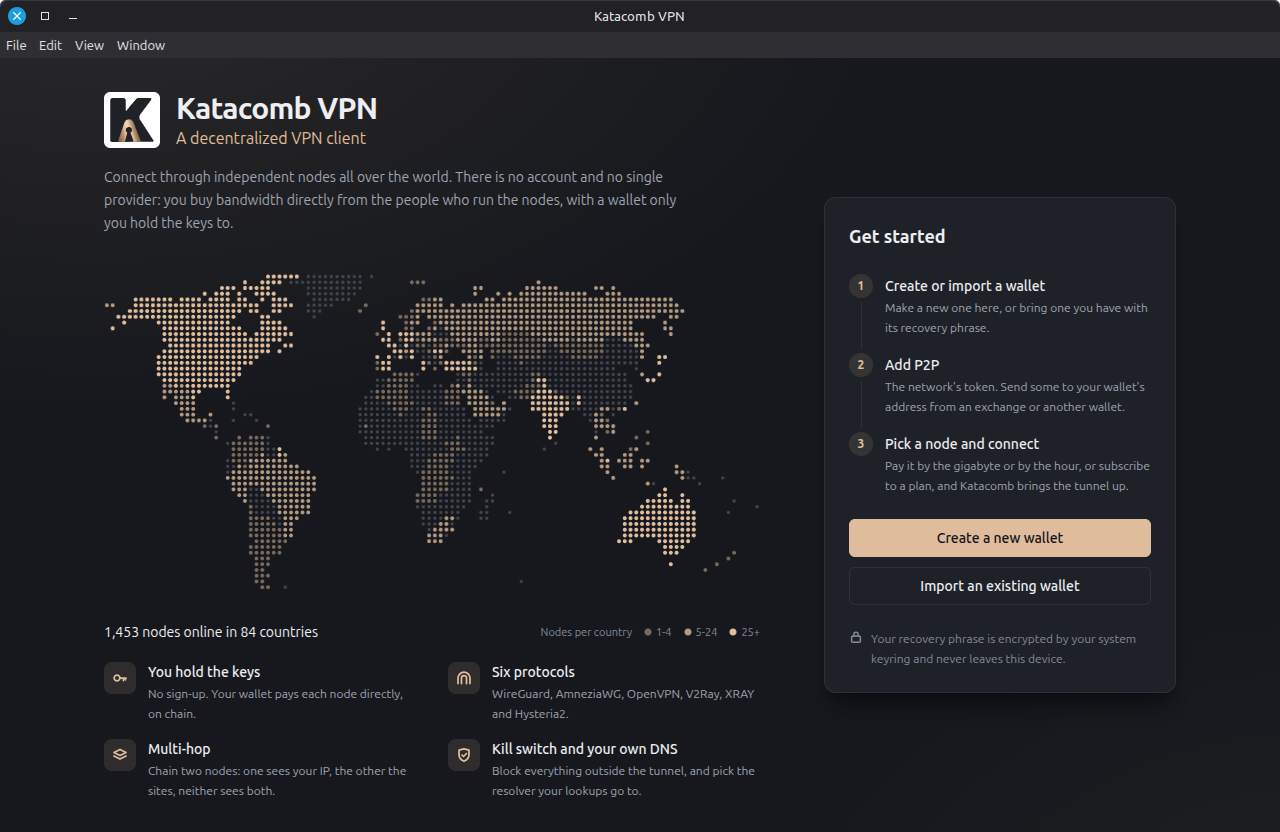Click the "Add P2P" step title
Screen dimensions: 1280x832
pos(912,365)
